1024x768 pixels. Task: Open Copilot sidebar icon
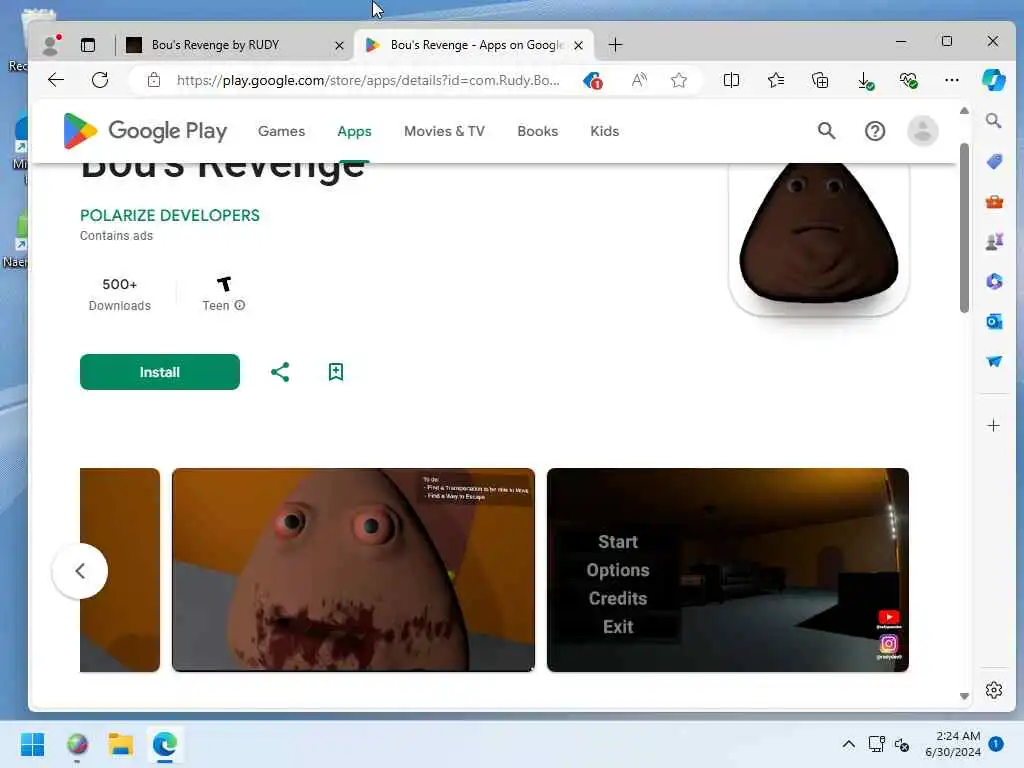[x=993, y=80]
